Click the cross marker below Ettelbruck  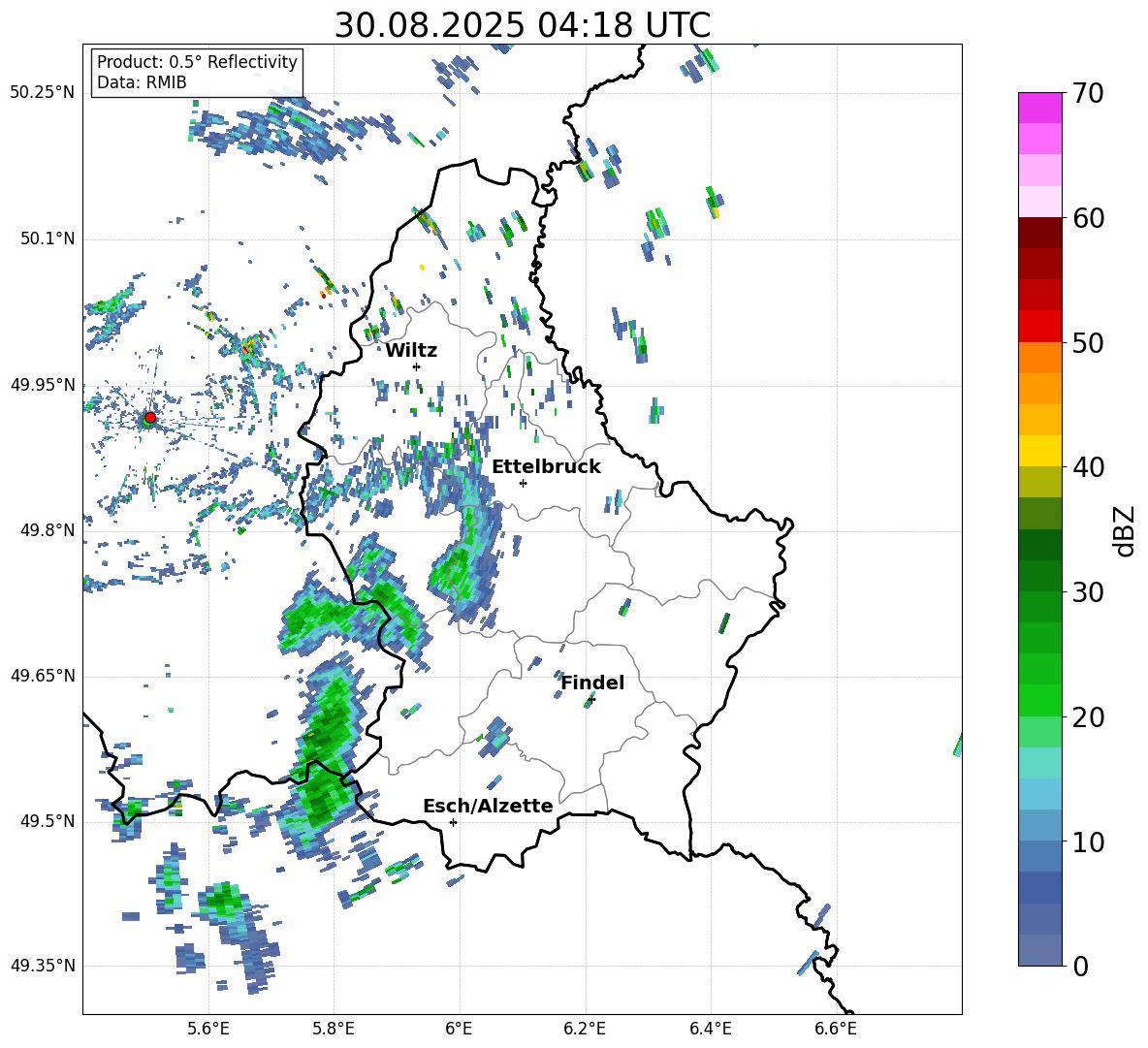[523, 483]
